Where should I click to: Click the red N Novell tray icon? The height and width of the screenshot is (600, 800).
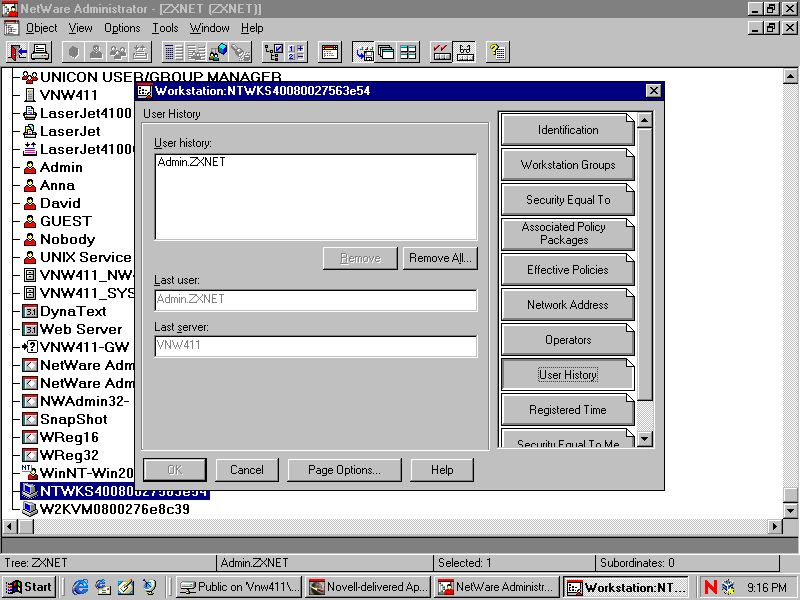coord(710,587)
